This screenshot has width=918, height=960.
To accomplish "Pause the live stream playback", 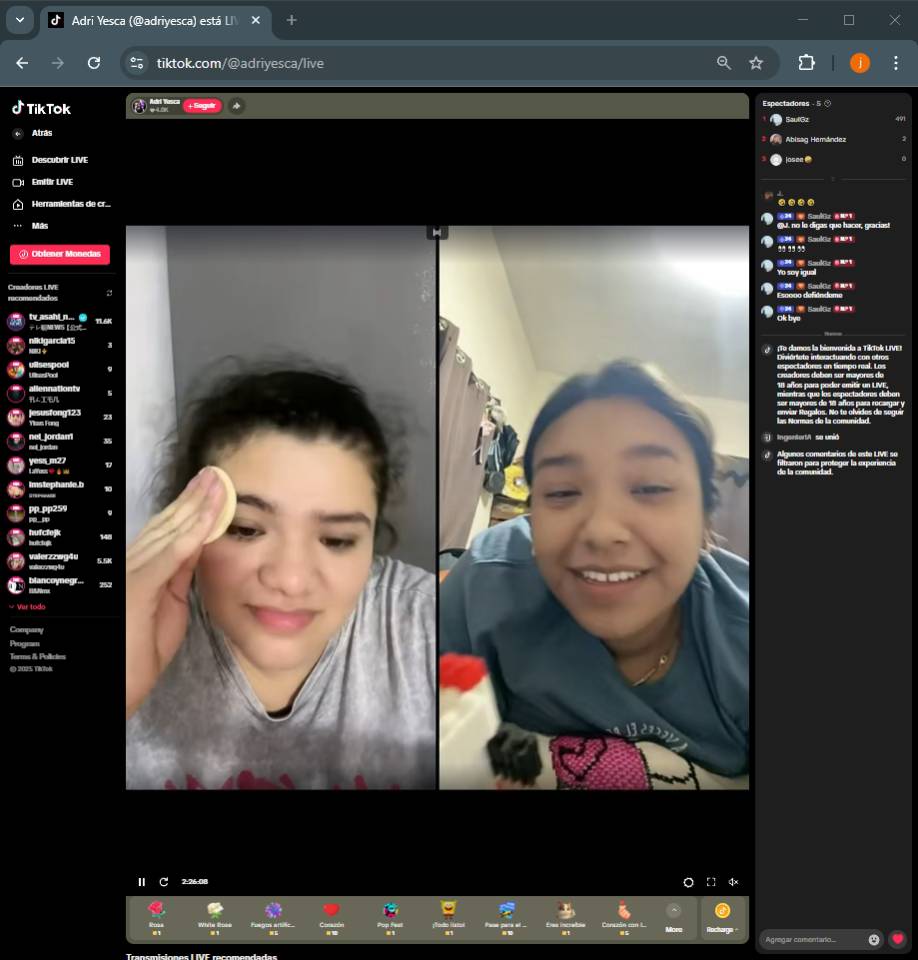I will click(141, 882).
